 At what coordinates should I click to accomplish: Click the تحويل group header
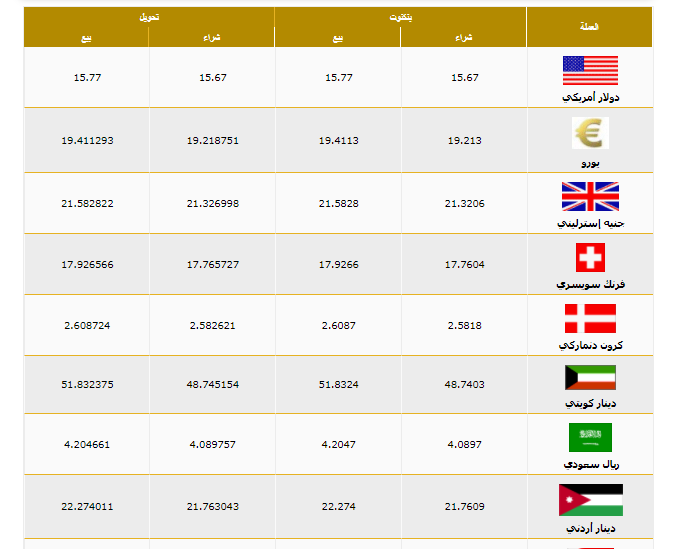pos(149,17)
